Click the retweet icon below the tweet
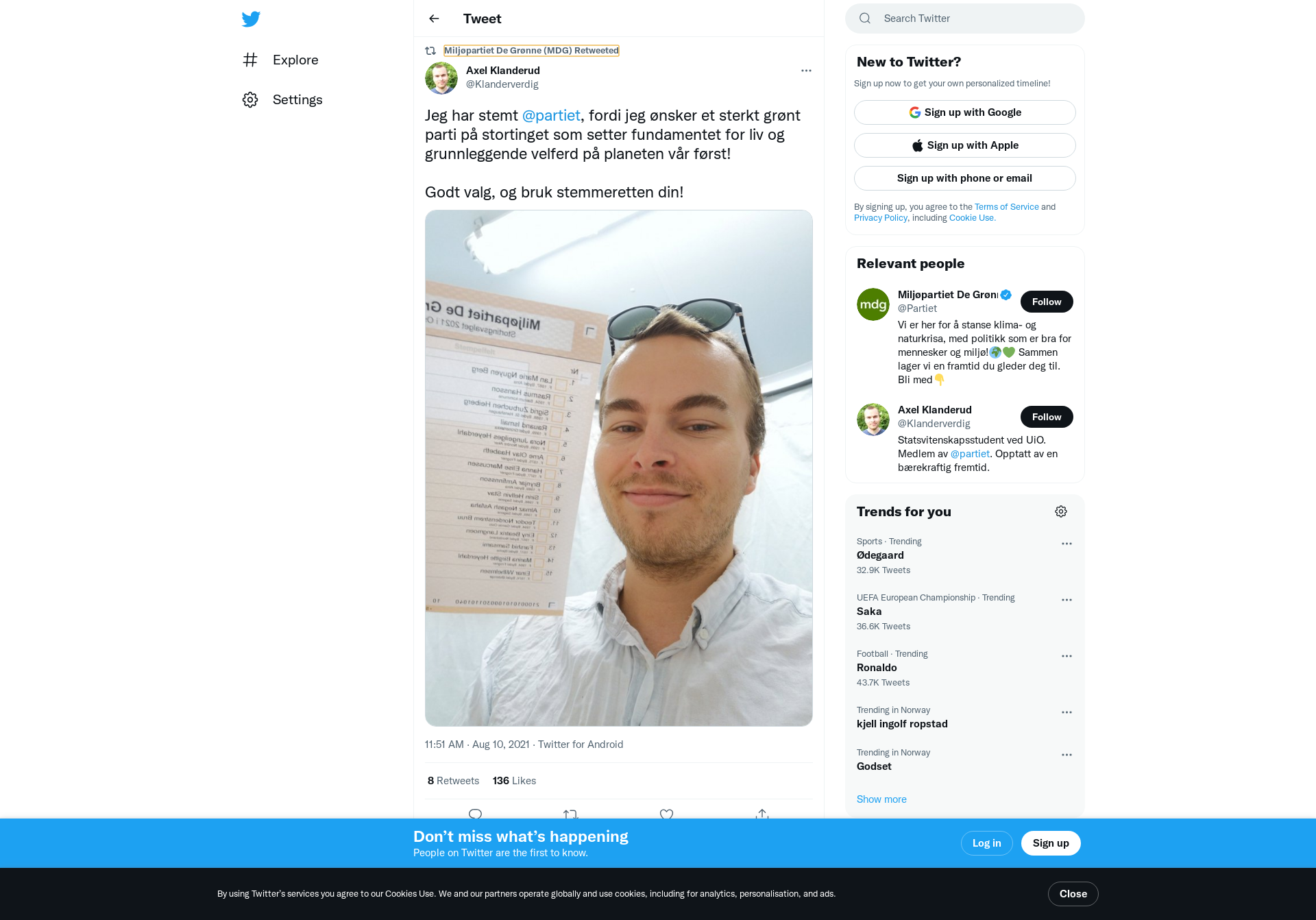The height and width of the screenshot is (920, 1316). click(x=570, y=814)
